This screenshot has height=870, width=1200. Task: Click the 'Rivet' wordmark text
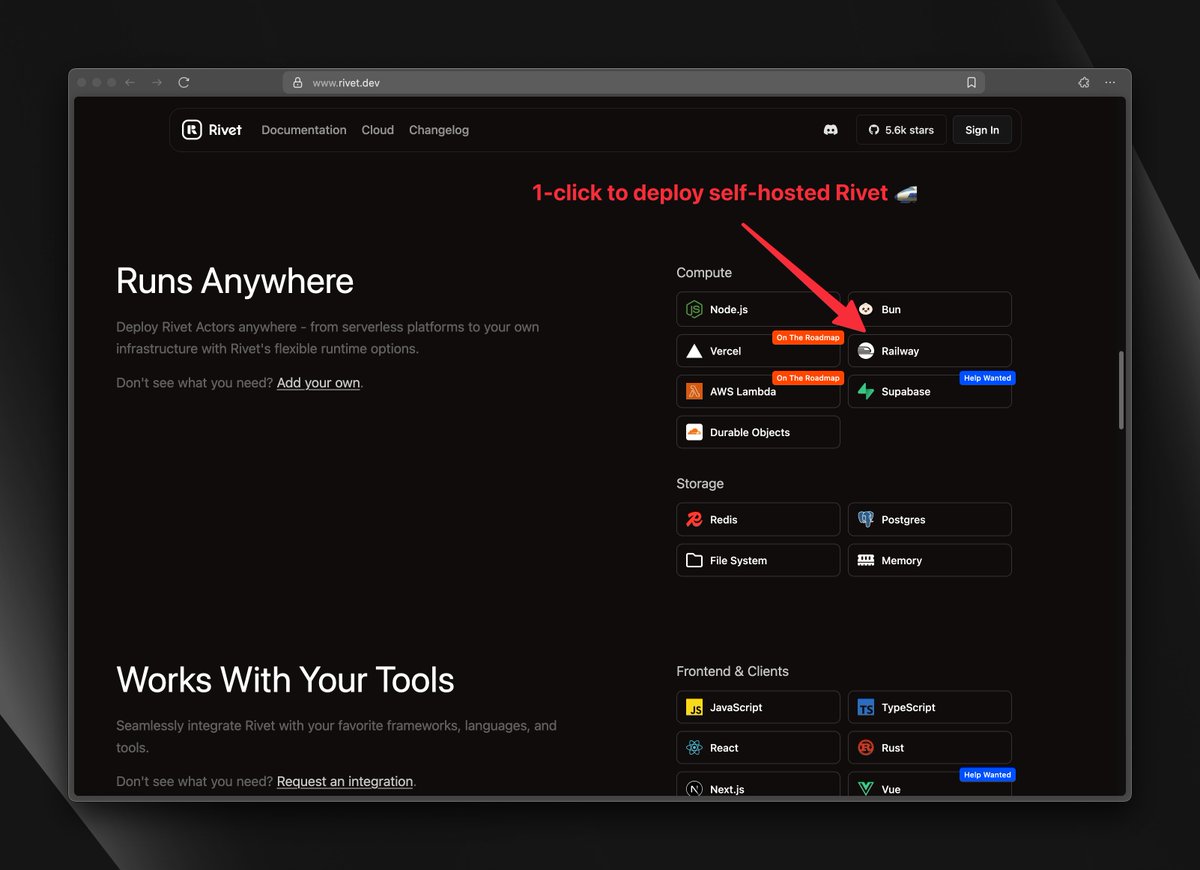pyautogui.click(x=225, y=130)
